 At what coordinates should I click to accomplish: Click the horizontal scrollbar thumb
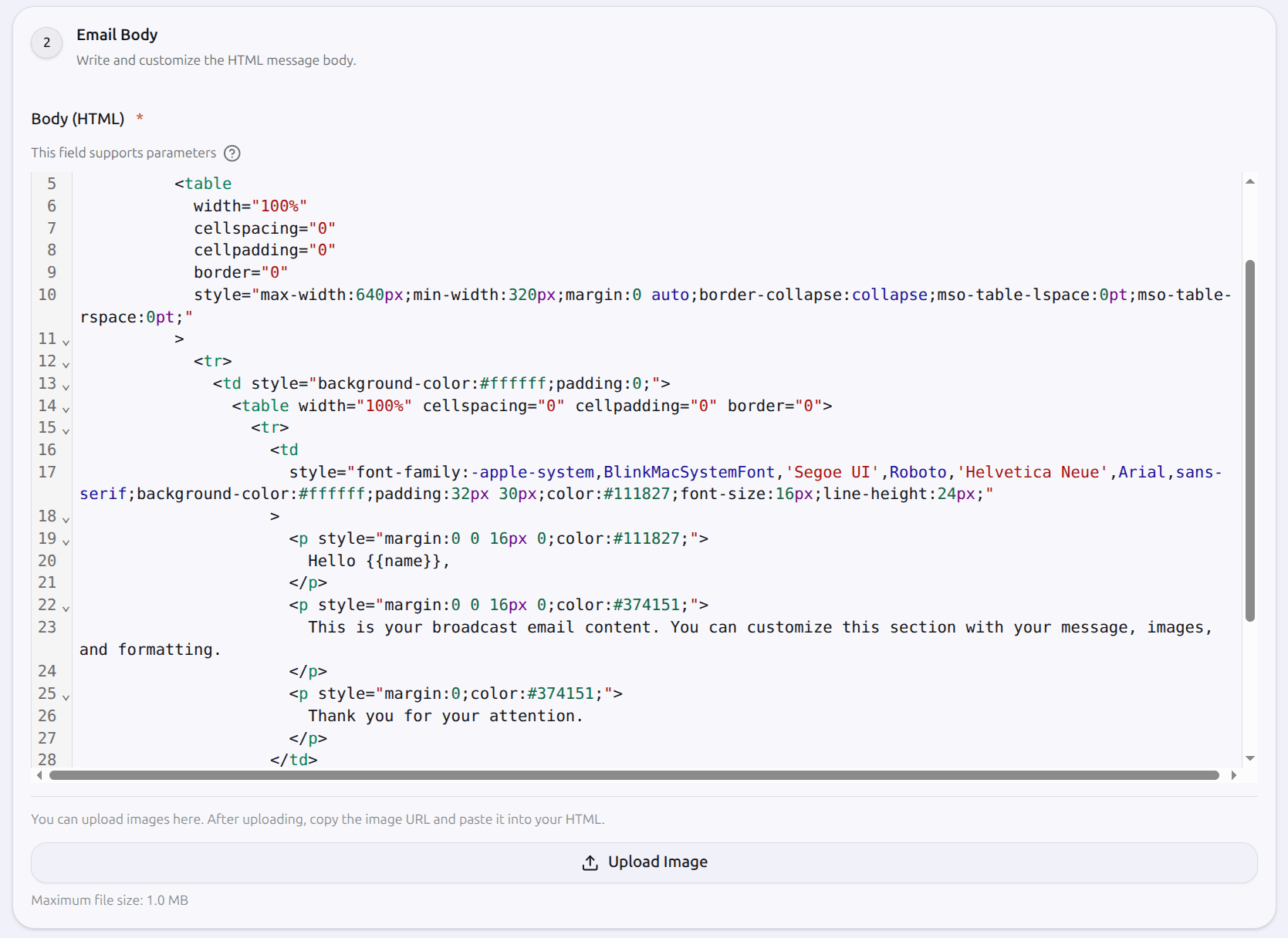click(x=634, y=775)
